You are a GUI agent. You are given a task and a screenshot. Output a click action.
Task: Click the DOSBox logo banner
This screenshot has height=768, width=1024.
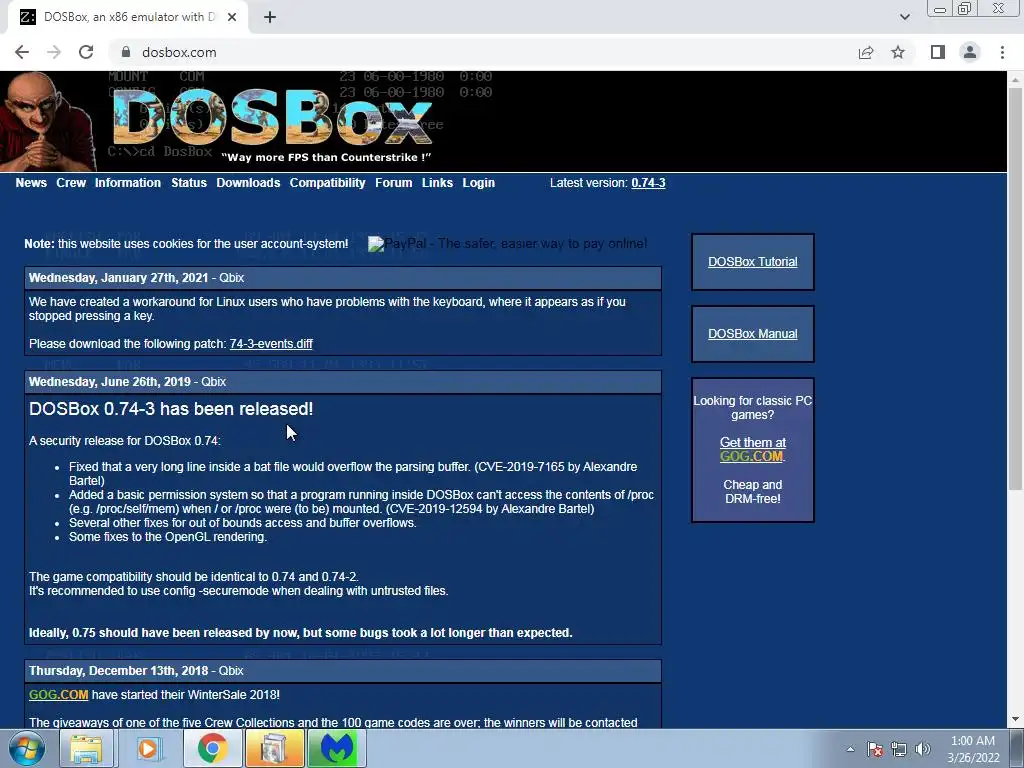273,118
